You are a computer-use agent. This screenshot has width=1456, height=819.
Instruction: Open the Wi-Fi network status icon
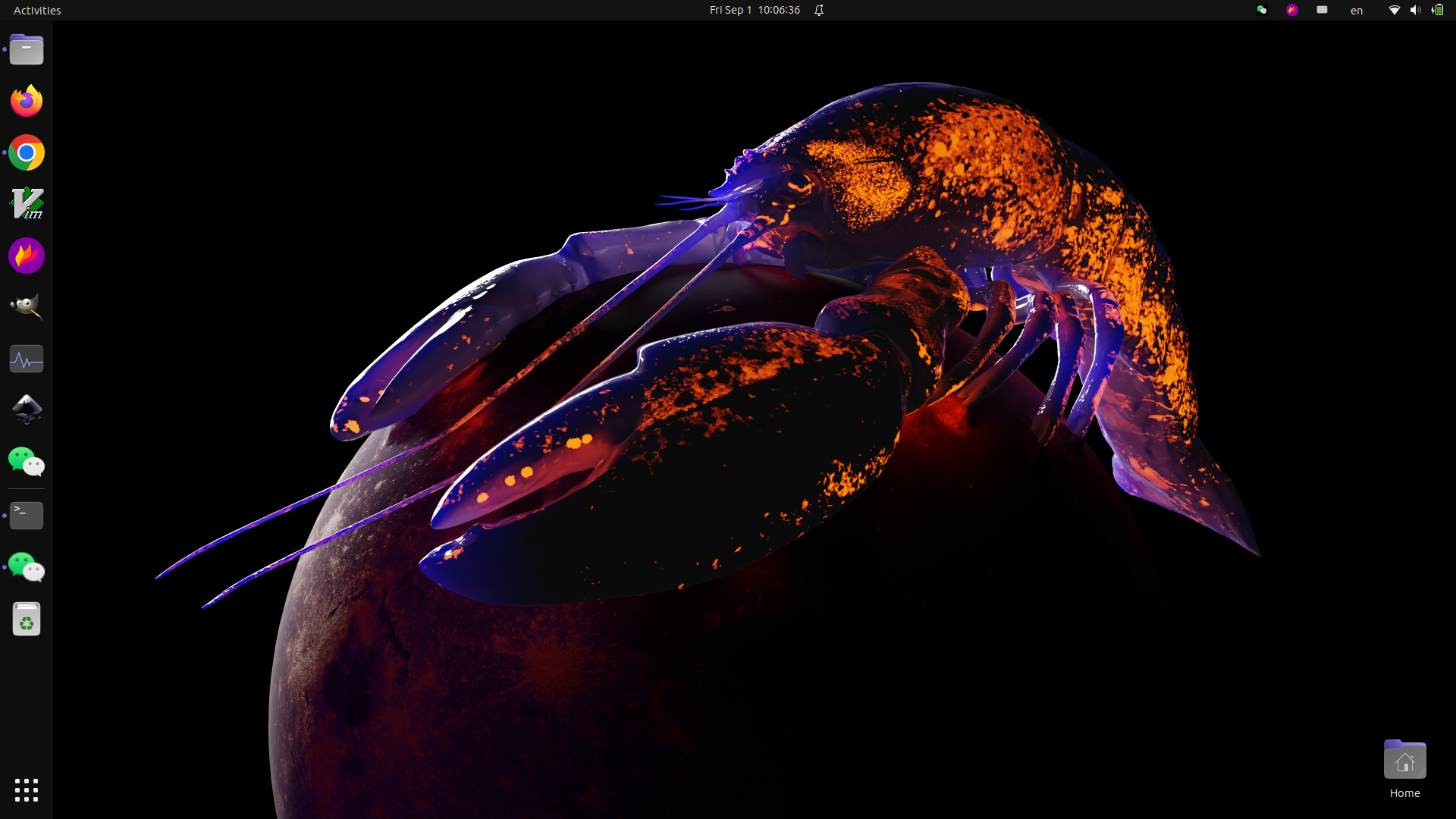(1394, 10)
